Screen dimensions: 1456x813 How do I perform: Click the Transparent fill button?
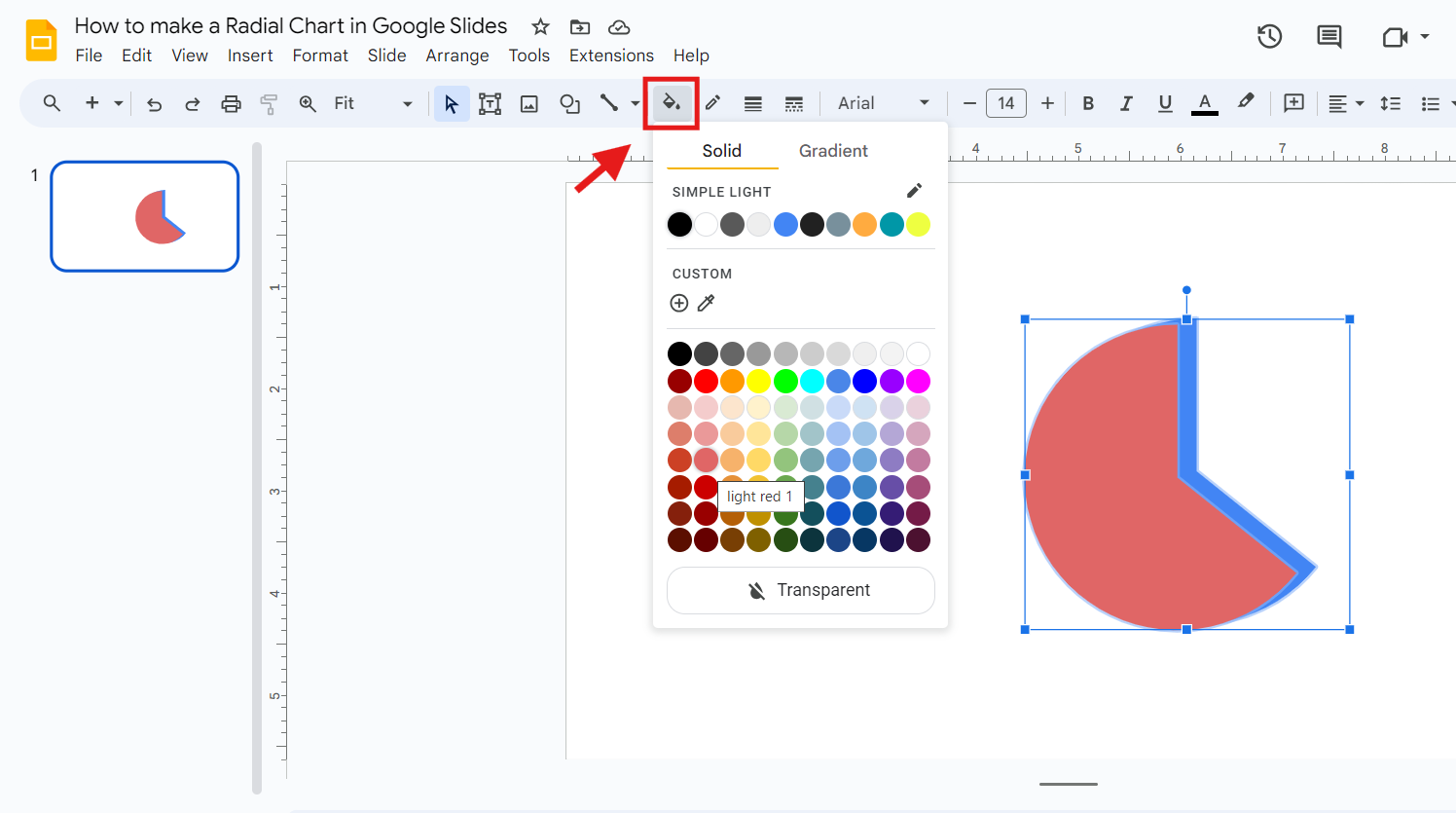801,590
